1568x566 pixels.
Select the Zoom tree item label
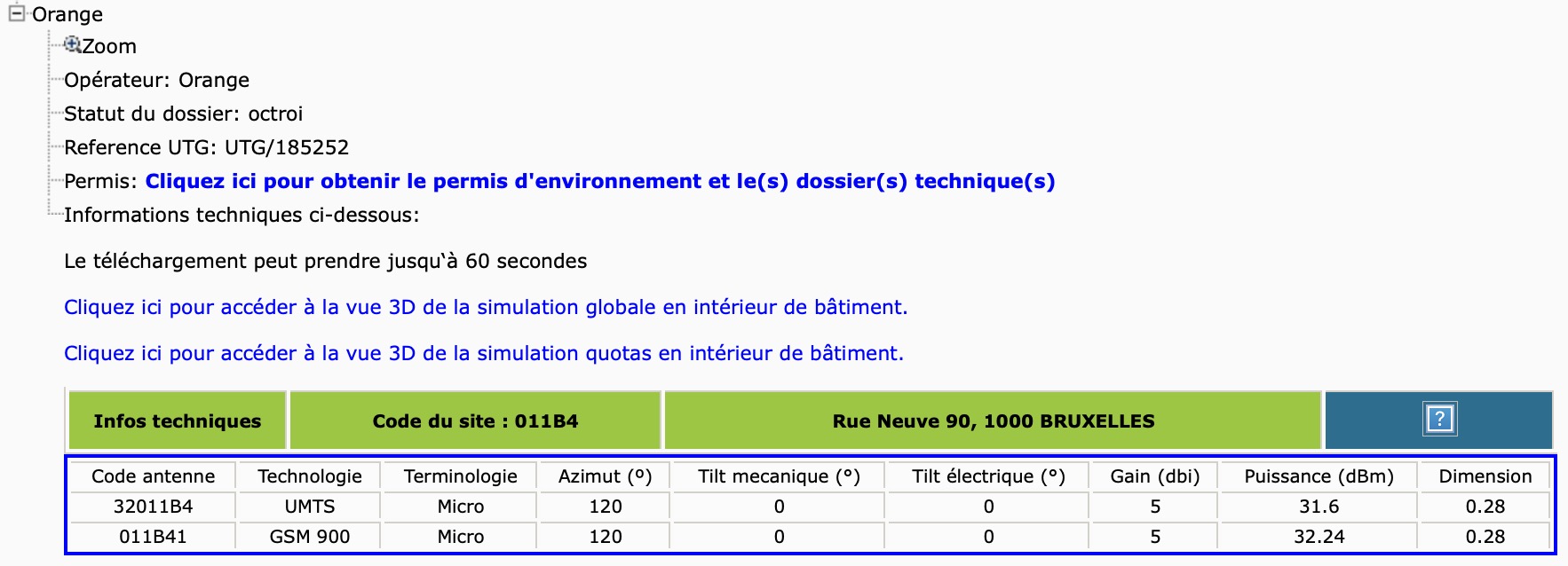(109, 46)
